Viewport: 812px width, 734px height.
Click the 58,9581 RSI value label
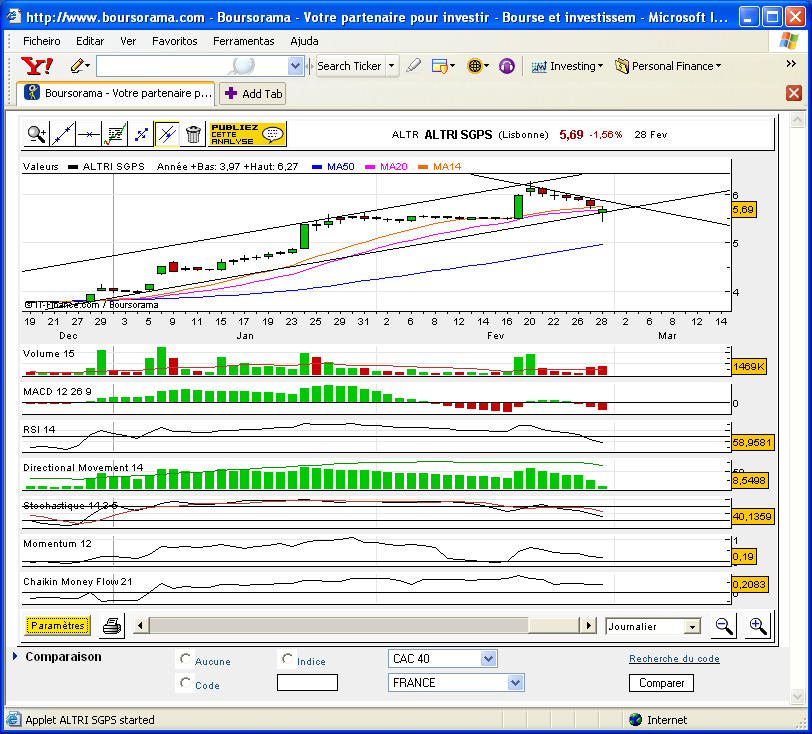coord(752,443)
